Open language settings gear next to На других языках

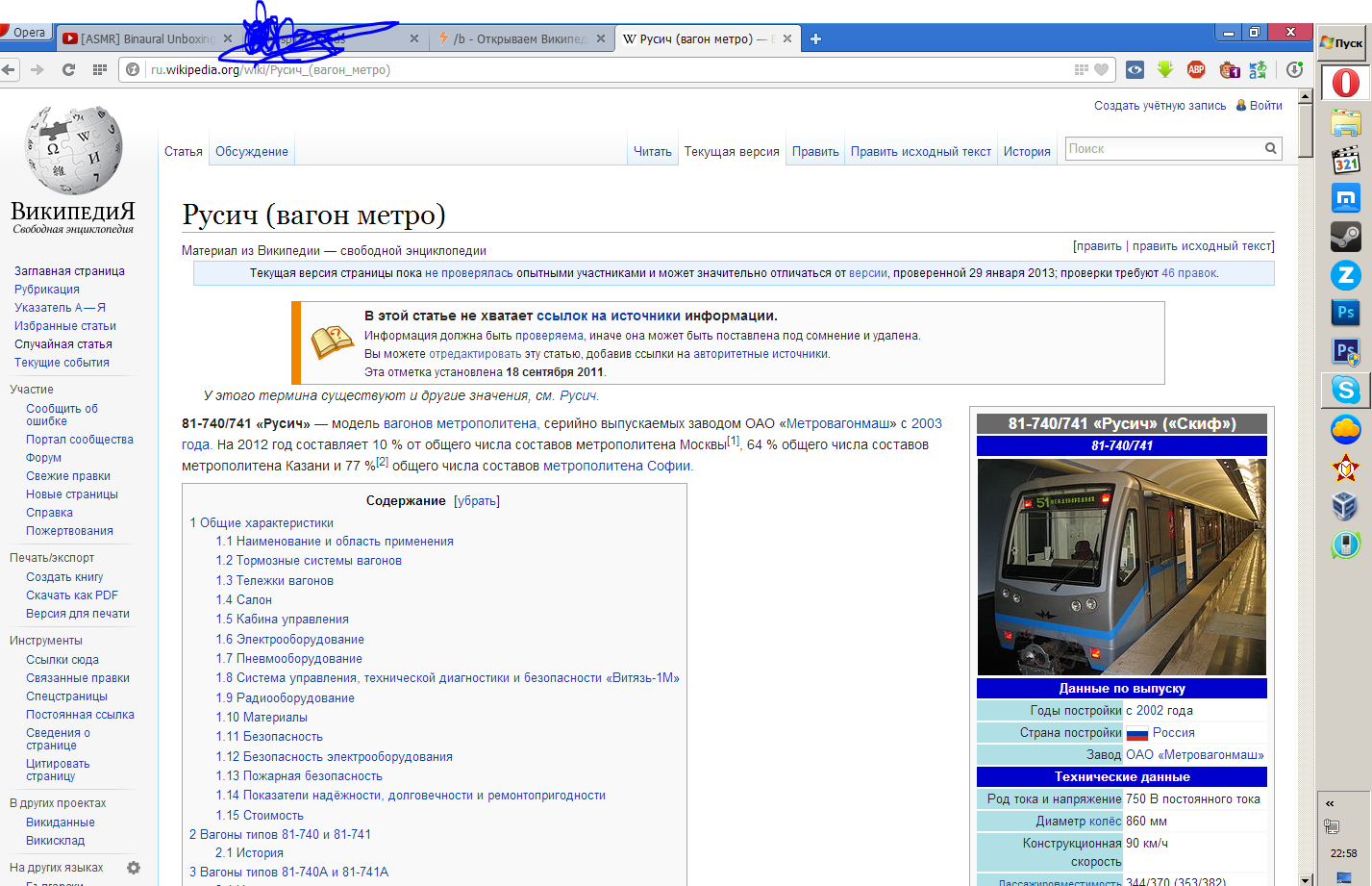[134, 868]
